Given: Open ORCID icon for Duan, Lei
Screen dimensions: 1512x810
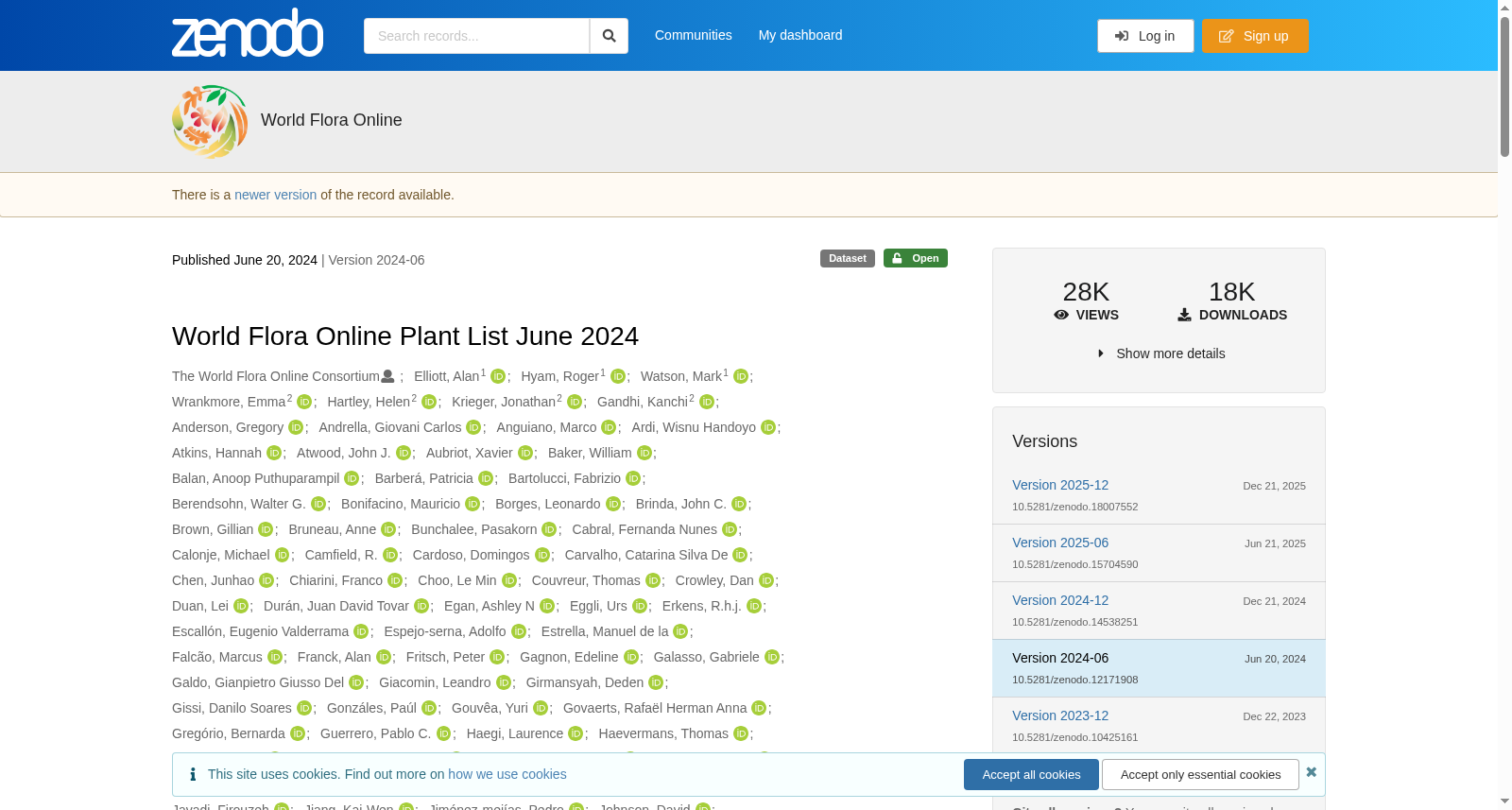Looking at the screenshot, I should (x=241, y=606).
